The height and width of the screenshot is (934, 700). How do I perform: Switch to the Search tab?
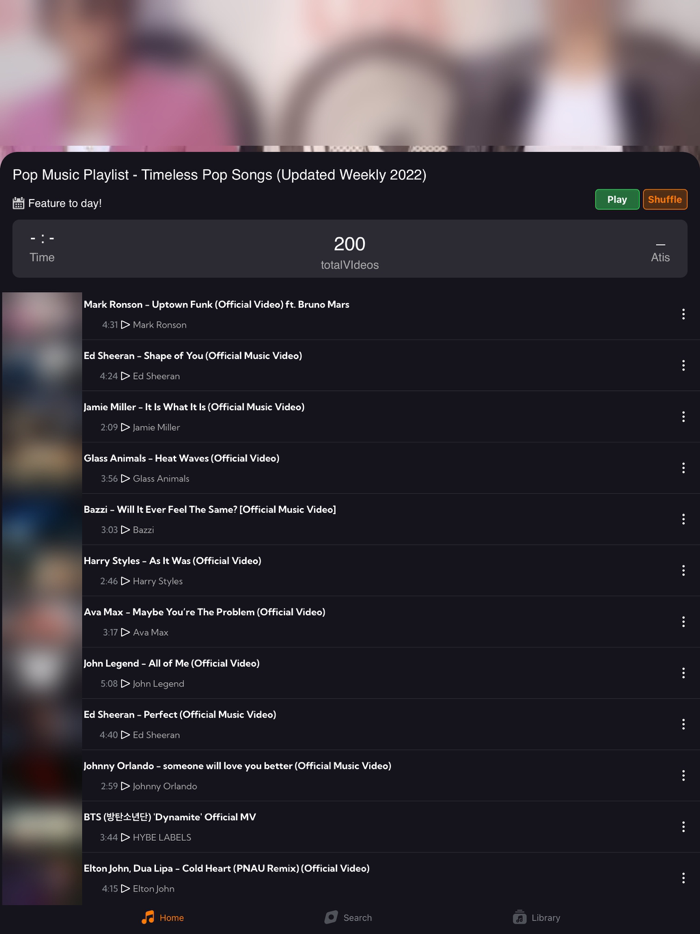pos(348,917)
